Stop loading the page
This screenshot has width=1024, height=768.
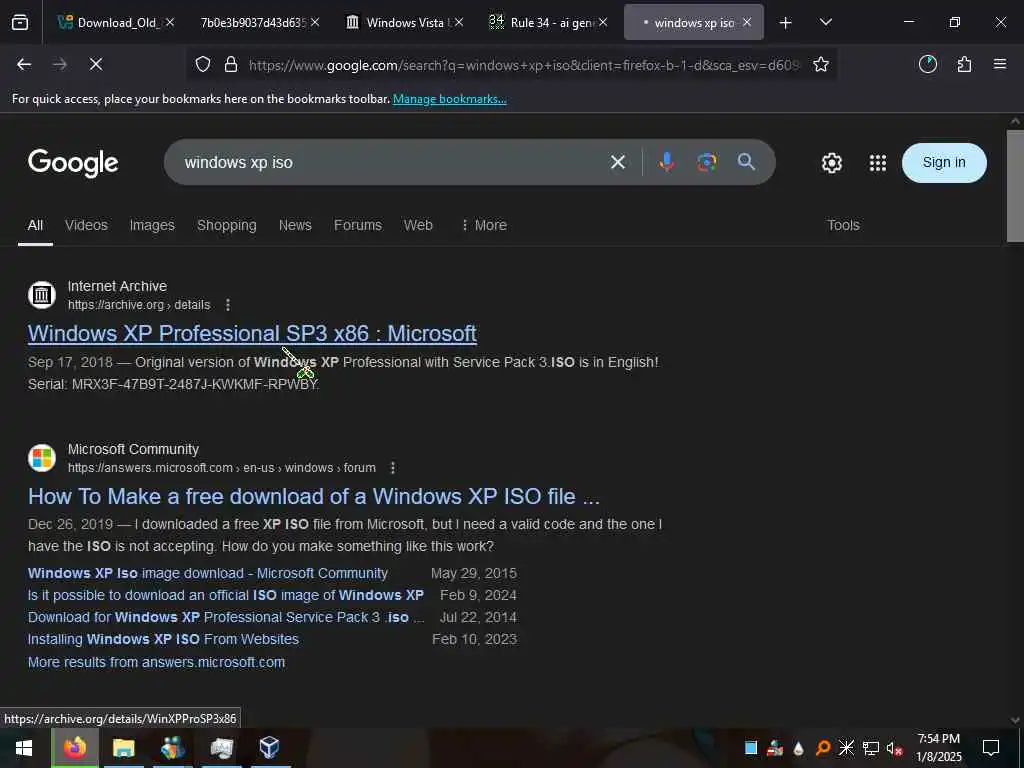[x=96, y=64]
